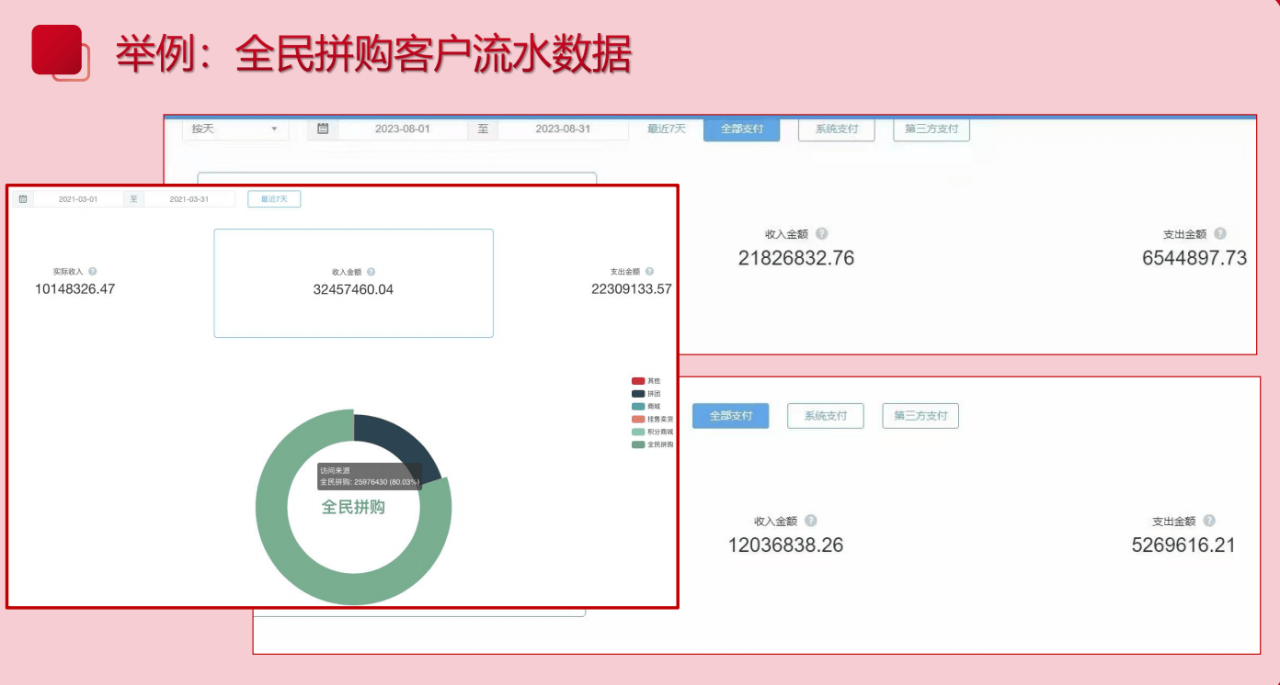The image size is (1280, 685).
Task: Enable the 第三方支付 filter option
Action: 930,129
